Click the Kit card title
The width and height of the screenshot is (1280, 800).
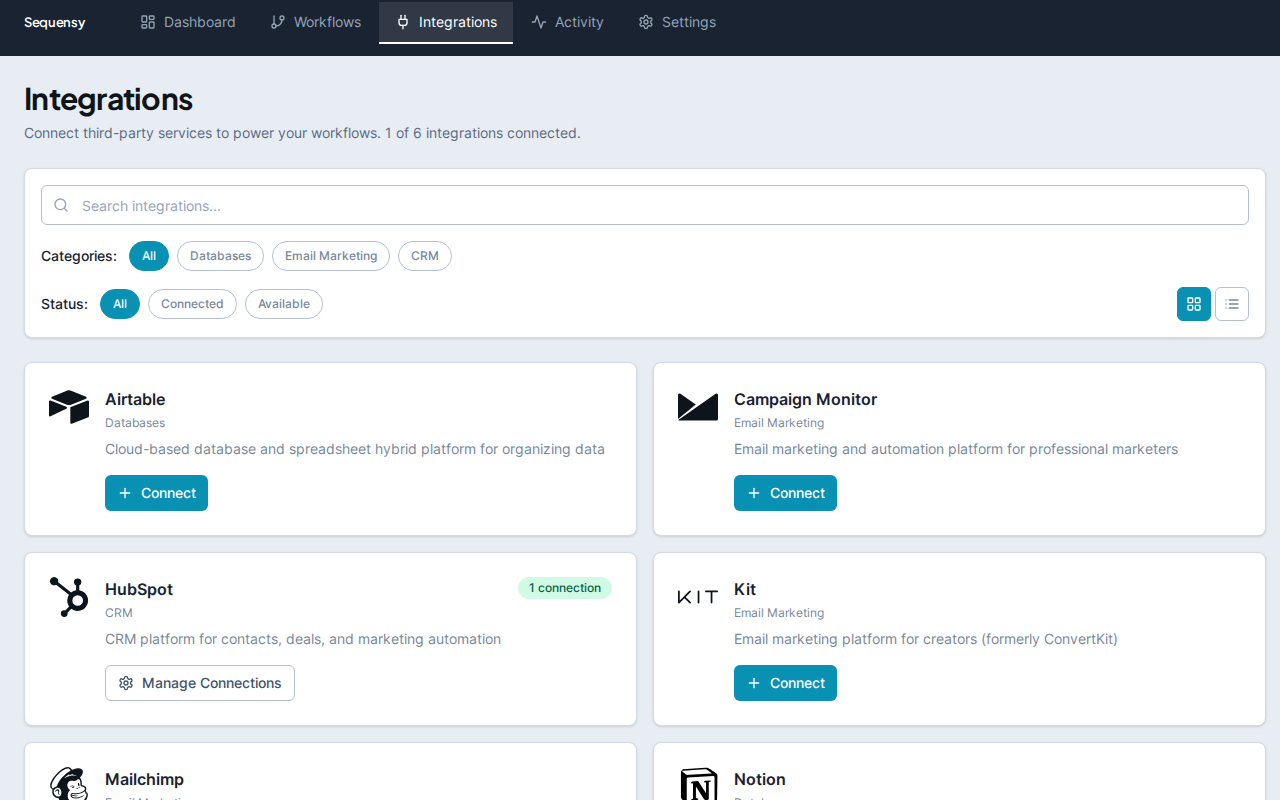745,589
